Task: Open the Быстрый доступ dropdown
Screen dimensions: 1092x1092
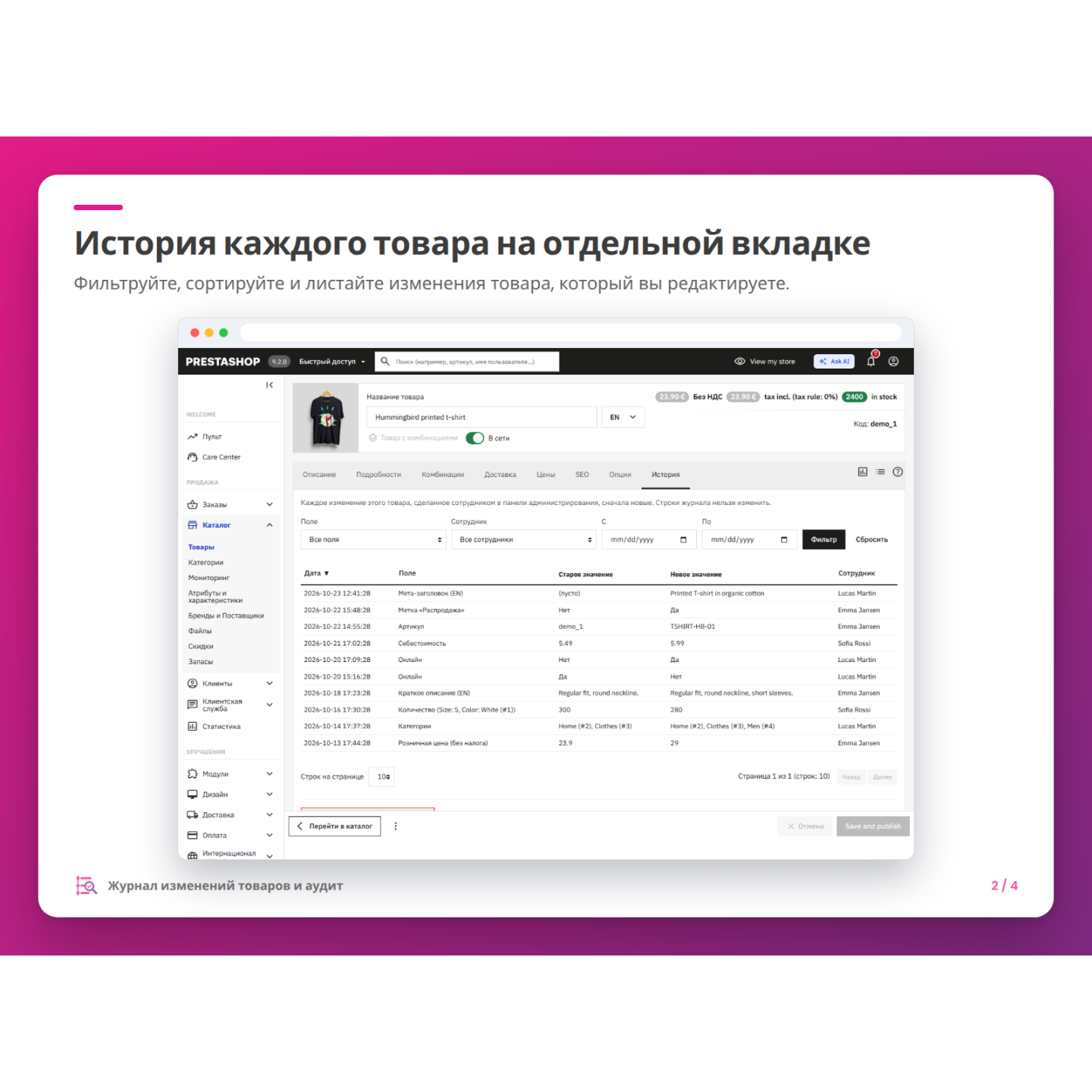Action: tap(332, 362)
